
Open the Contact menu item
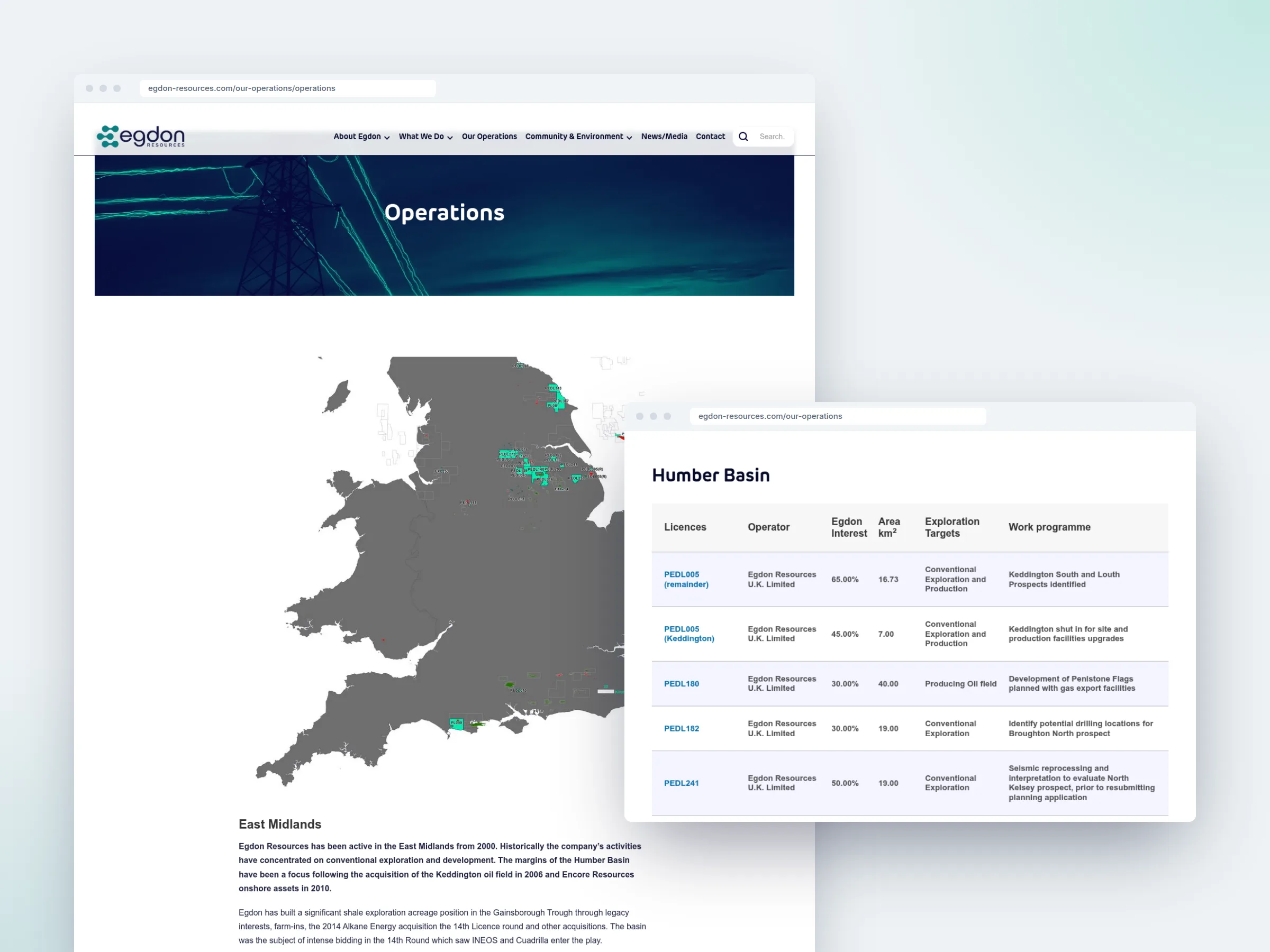(x=710, y=136)
